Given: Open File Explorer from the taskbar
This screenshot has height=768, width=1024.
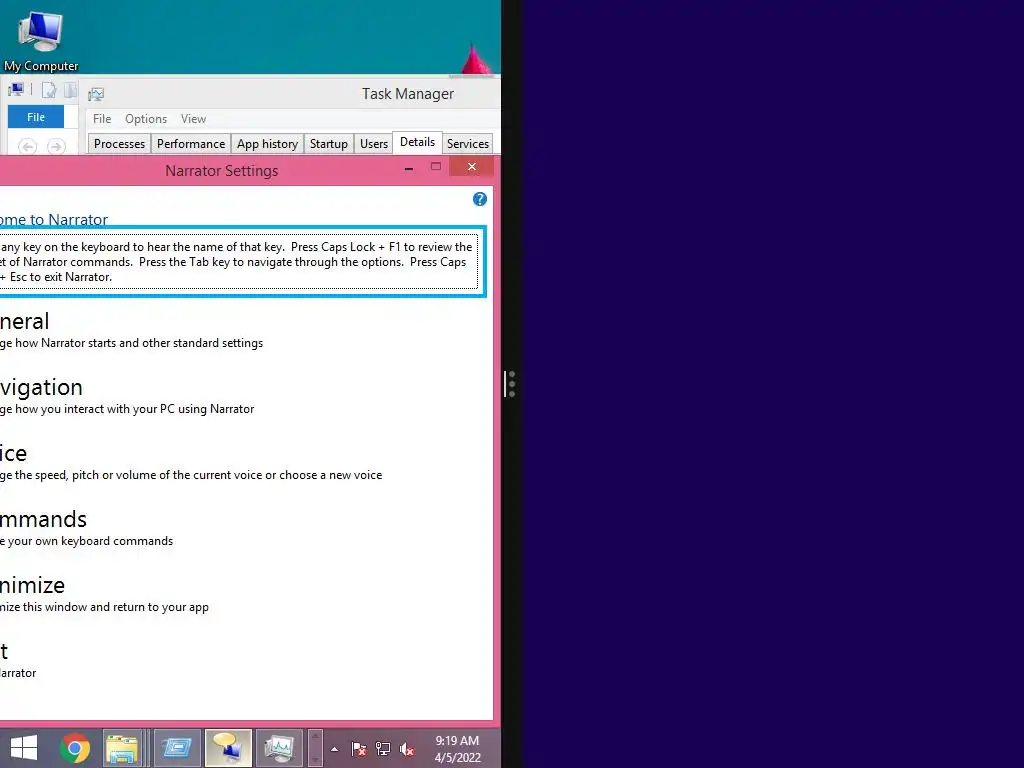Looking at the screenshot, I should [122, 748].
